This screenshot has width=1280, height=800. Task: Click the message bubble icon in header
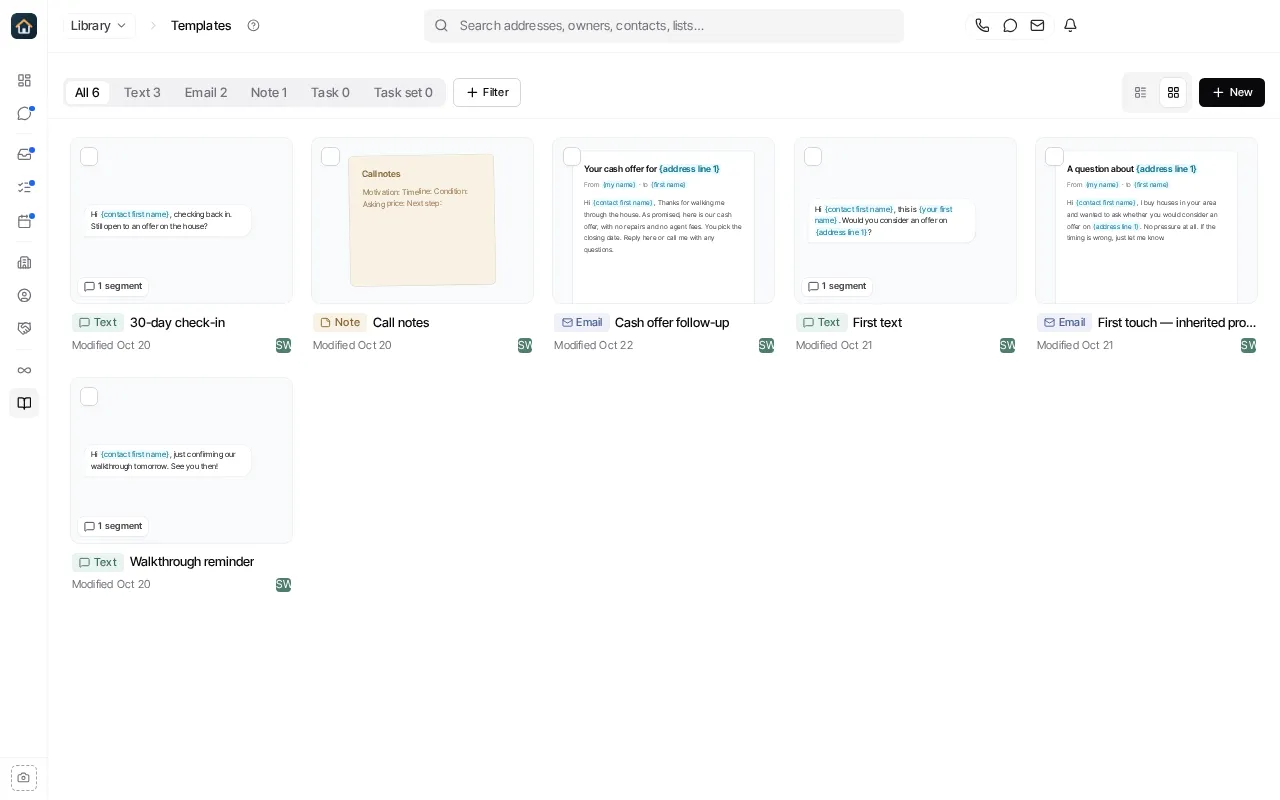pyautogui.click(x=1010, y=25)
